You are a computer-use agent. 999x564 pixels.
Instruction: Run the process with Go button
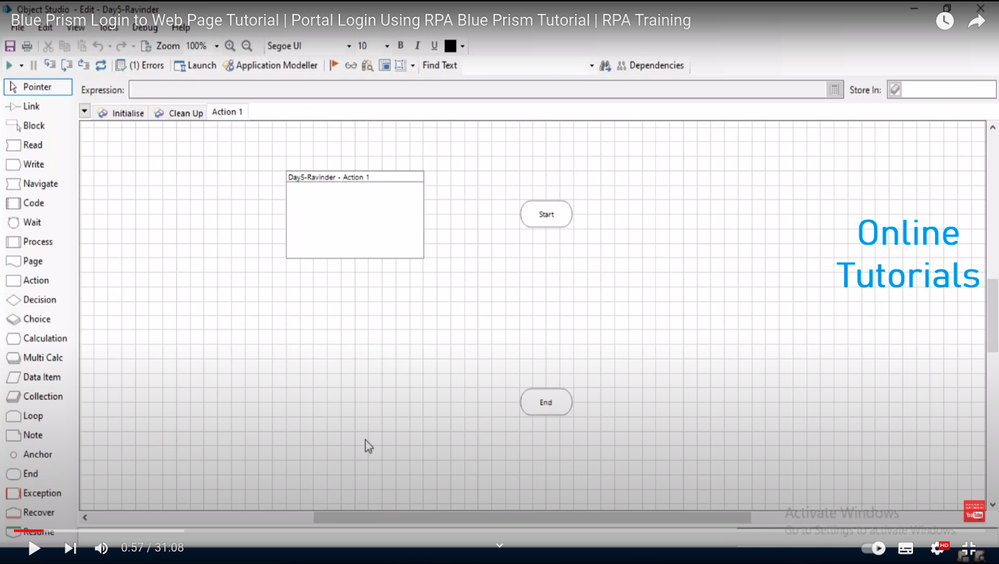click(x=9, y=65)
